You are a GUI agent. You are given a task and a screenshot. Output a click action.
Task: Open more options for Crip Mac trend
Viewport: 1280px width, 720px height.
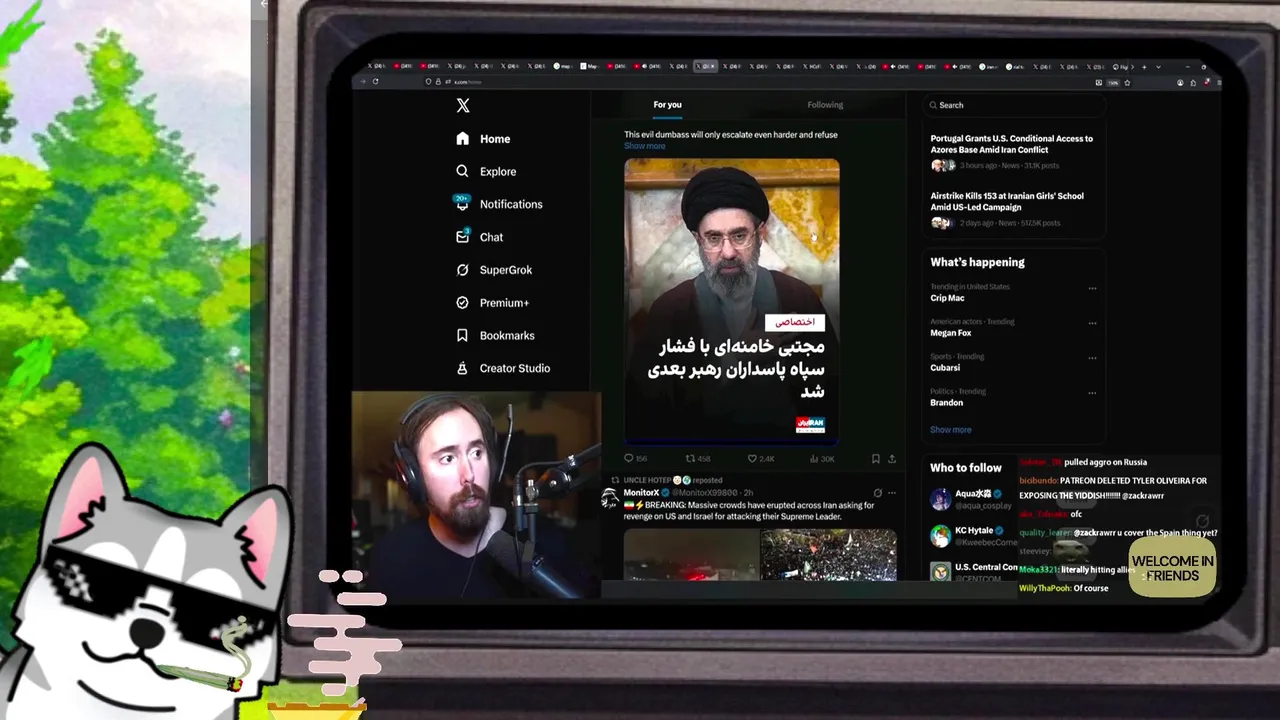tap(1092, 289)
